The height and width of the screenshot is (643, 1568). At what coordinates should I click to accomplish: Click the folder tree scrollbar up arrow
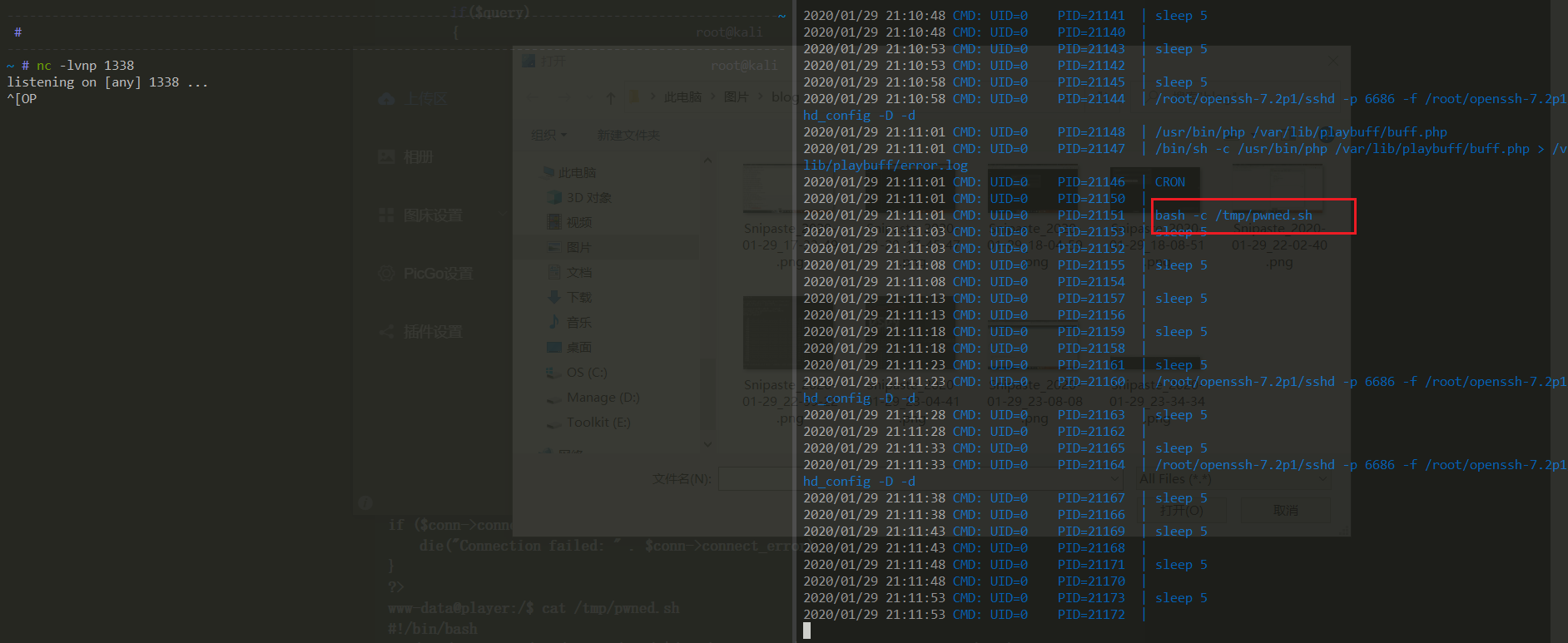pos(707,160)
